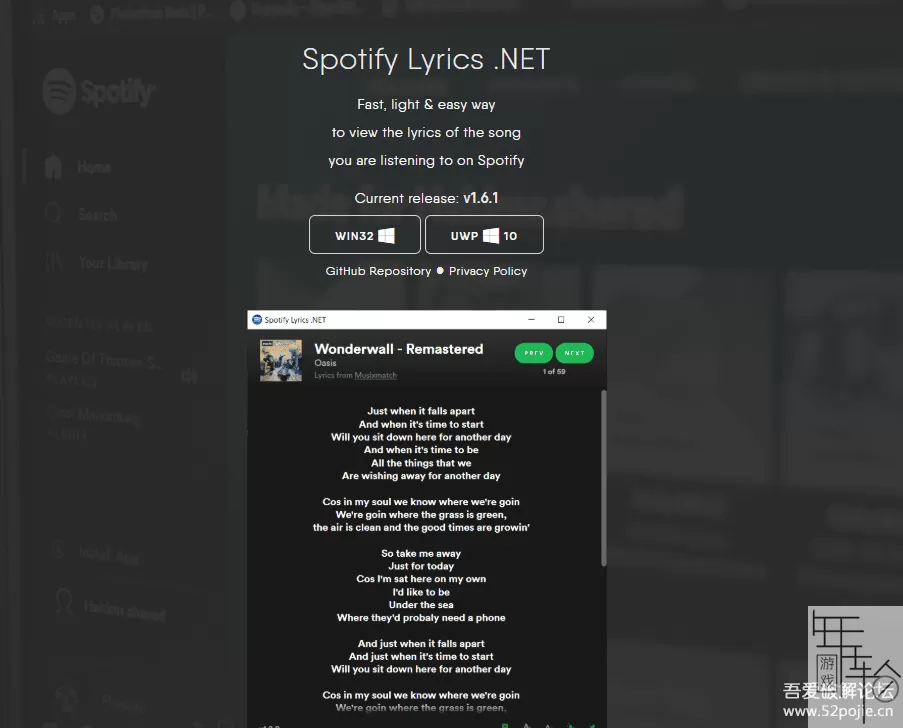
Task: Click the "Spotify Lyrics .NET" page heading
Action: click(426, 59)
